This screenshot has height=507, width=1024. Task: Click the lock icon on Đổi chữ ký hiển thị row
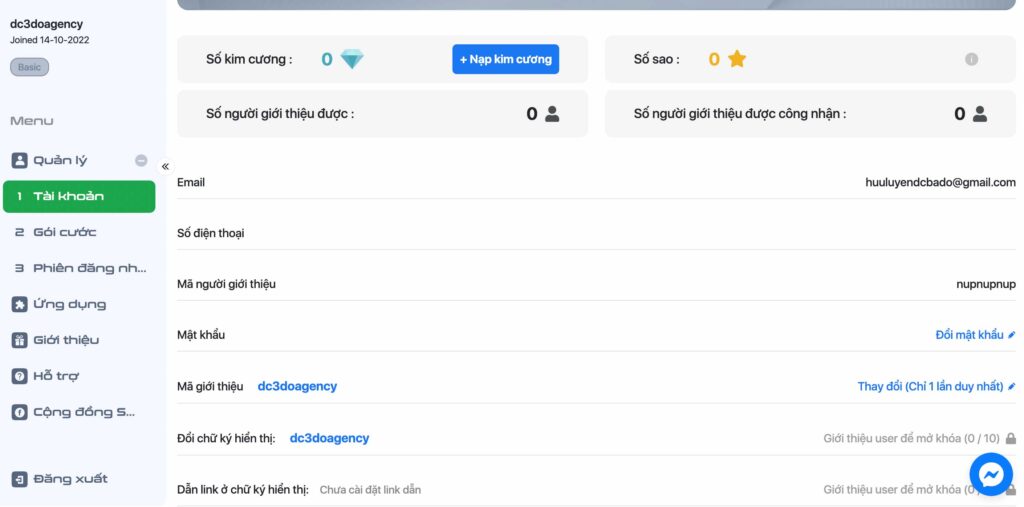(x=1011, y=438)
